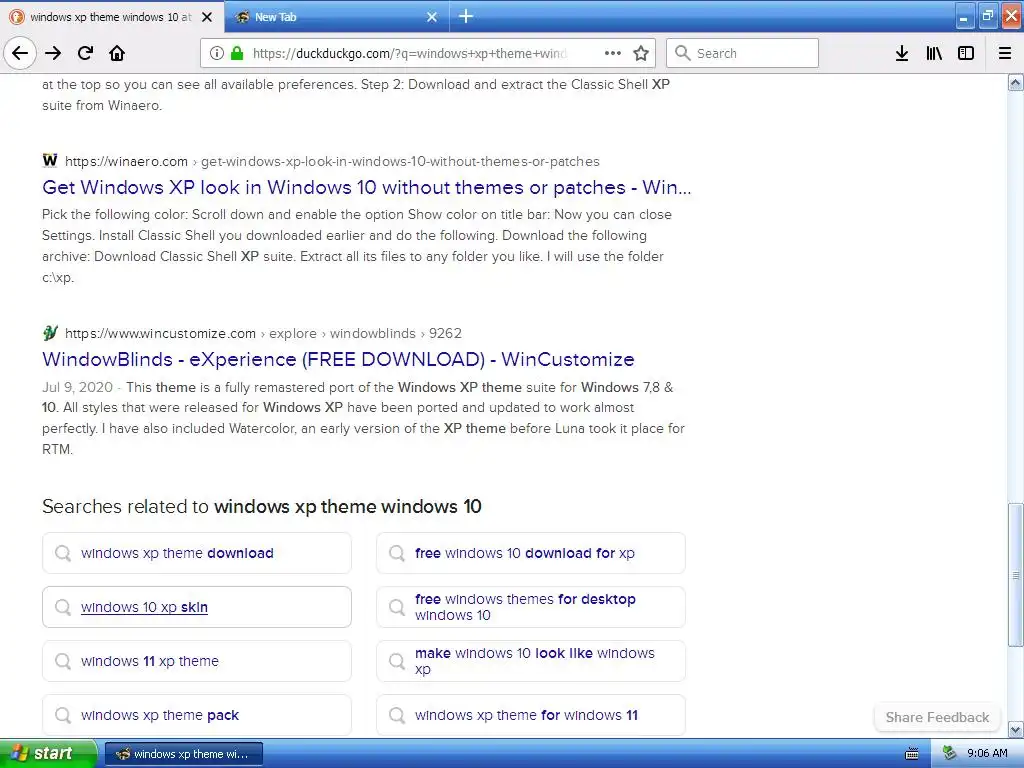
Task: Click scrollbar up arrow
Action: pyautogui.click(x=1016, y=82)
